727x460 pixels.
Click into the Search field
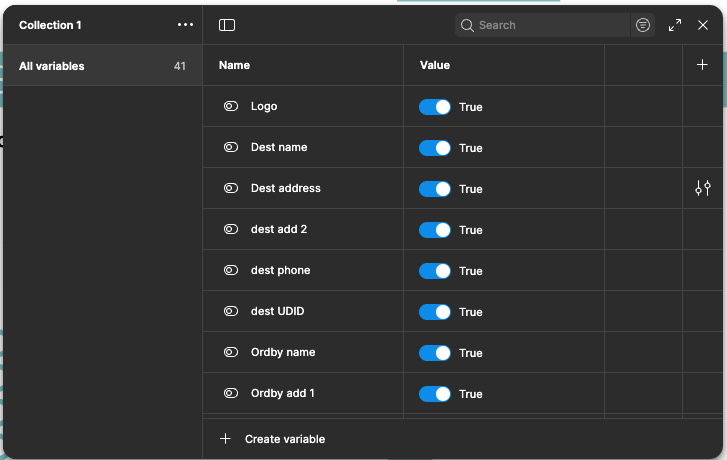[550, 25]
